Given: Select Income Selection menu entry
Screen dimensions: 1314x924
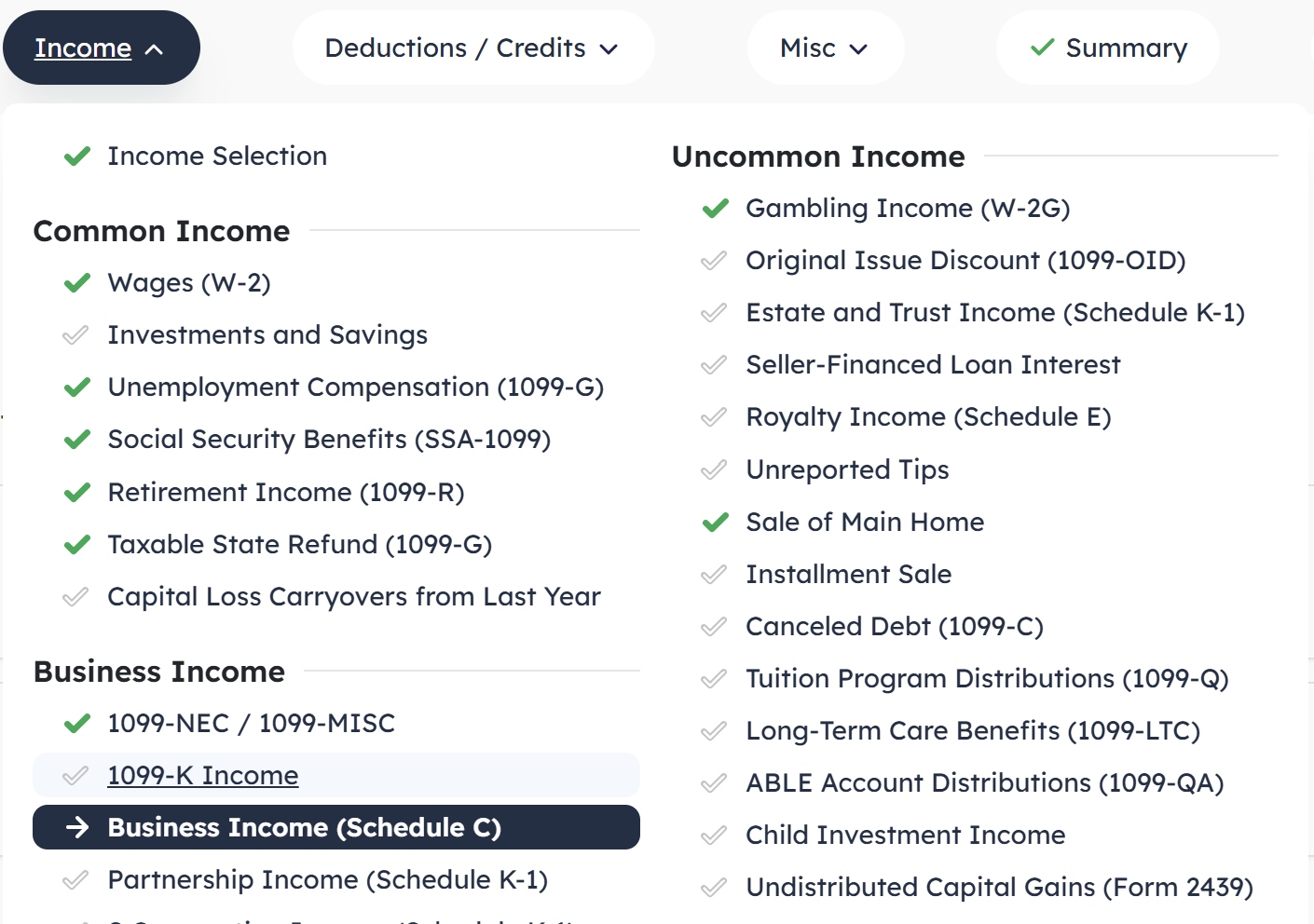Looking at the screenshot, I should 217,156.
